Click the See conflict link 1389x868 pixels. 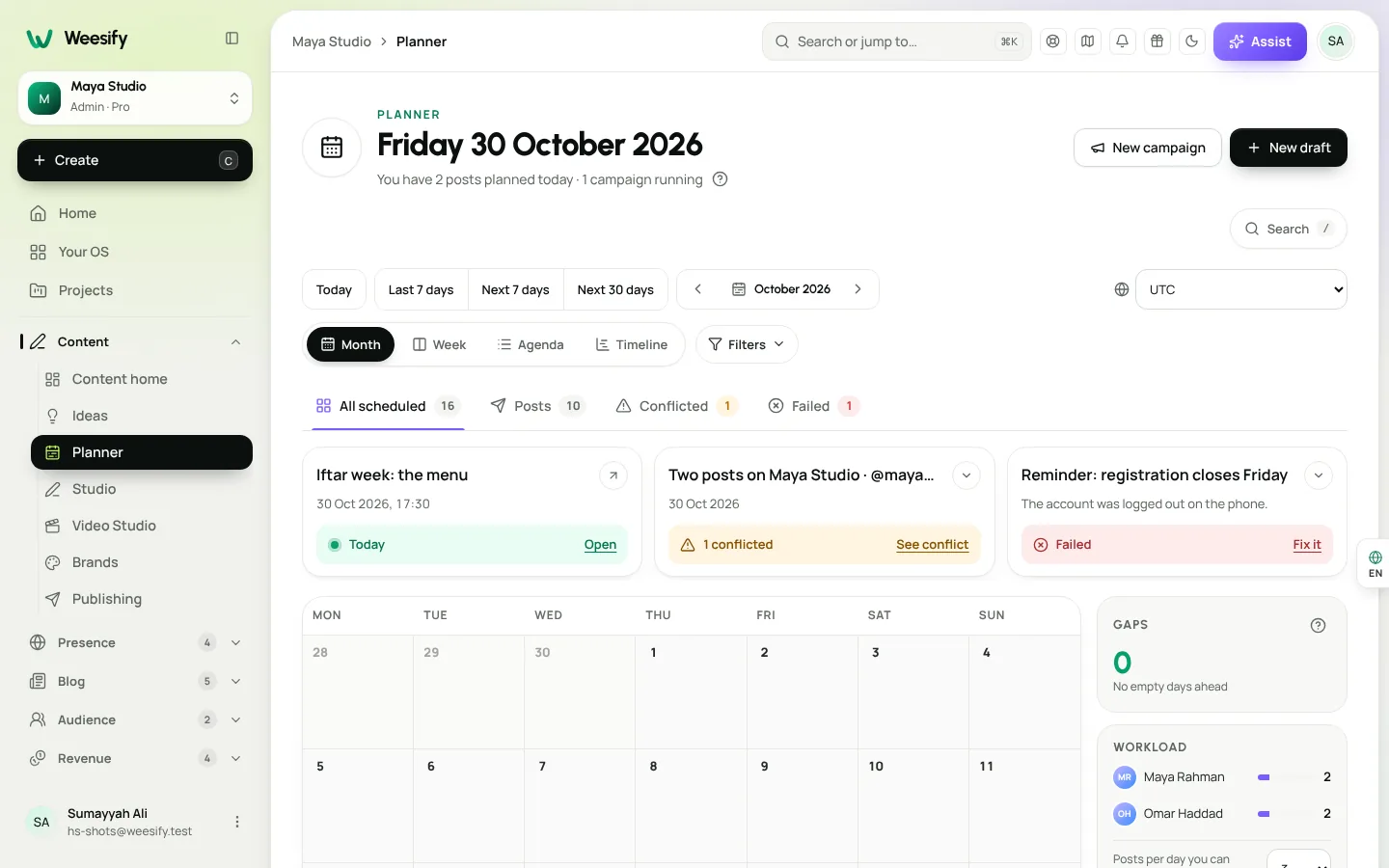click(932, 545)
